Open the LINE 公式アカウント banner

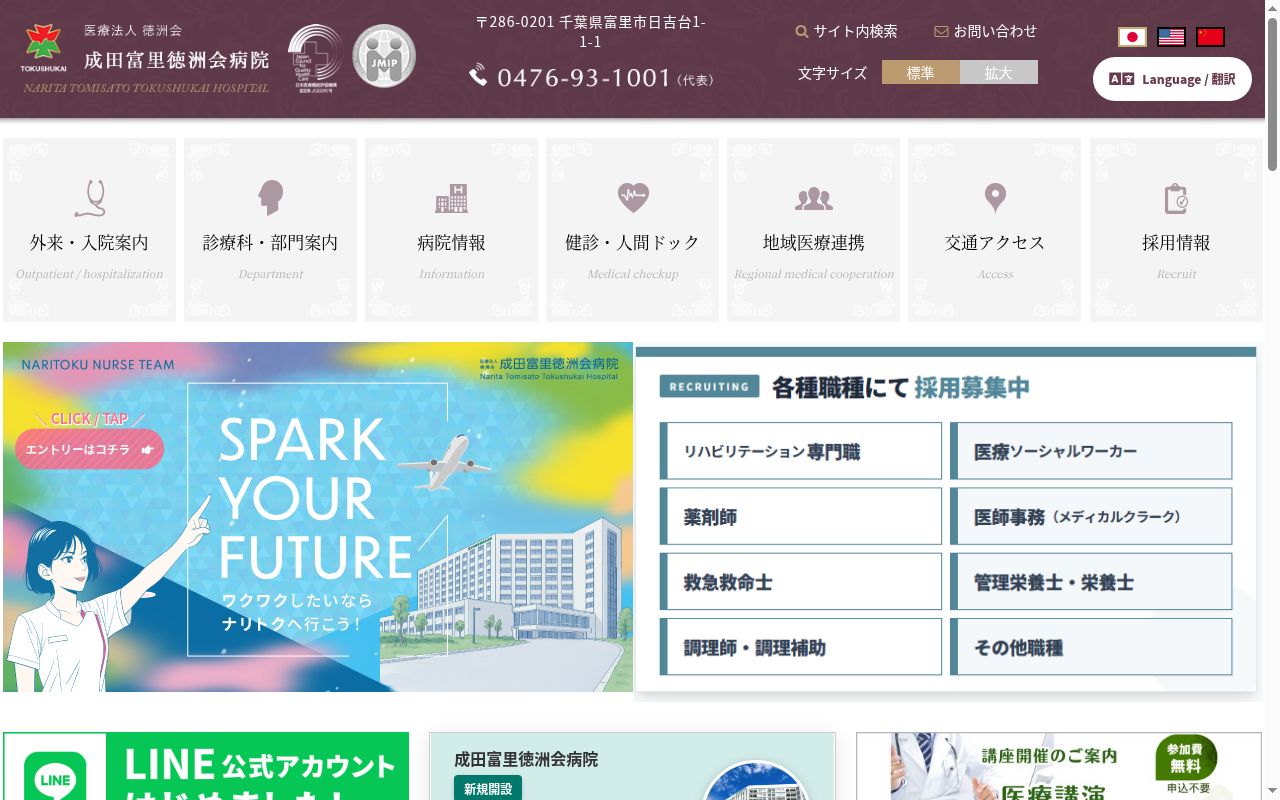206,766
